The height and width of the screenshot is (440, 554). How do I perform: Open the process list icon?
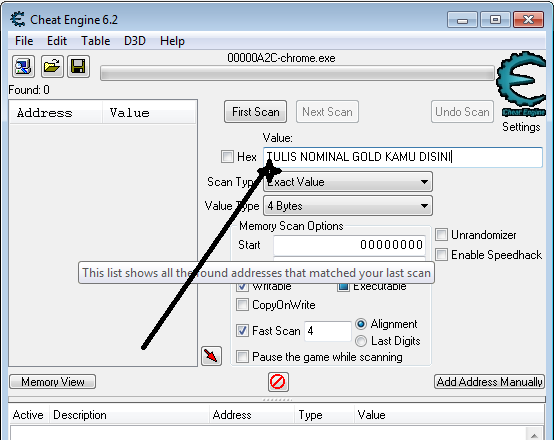[x=23, y=66]
